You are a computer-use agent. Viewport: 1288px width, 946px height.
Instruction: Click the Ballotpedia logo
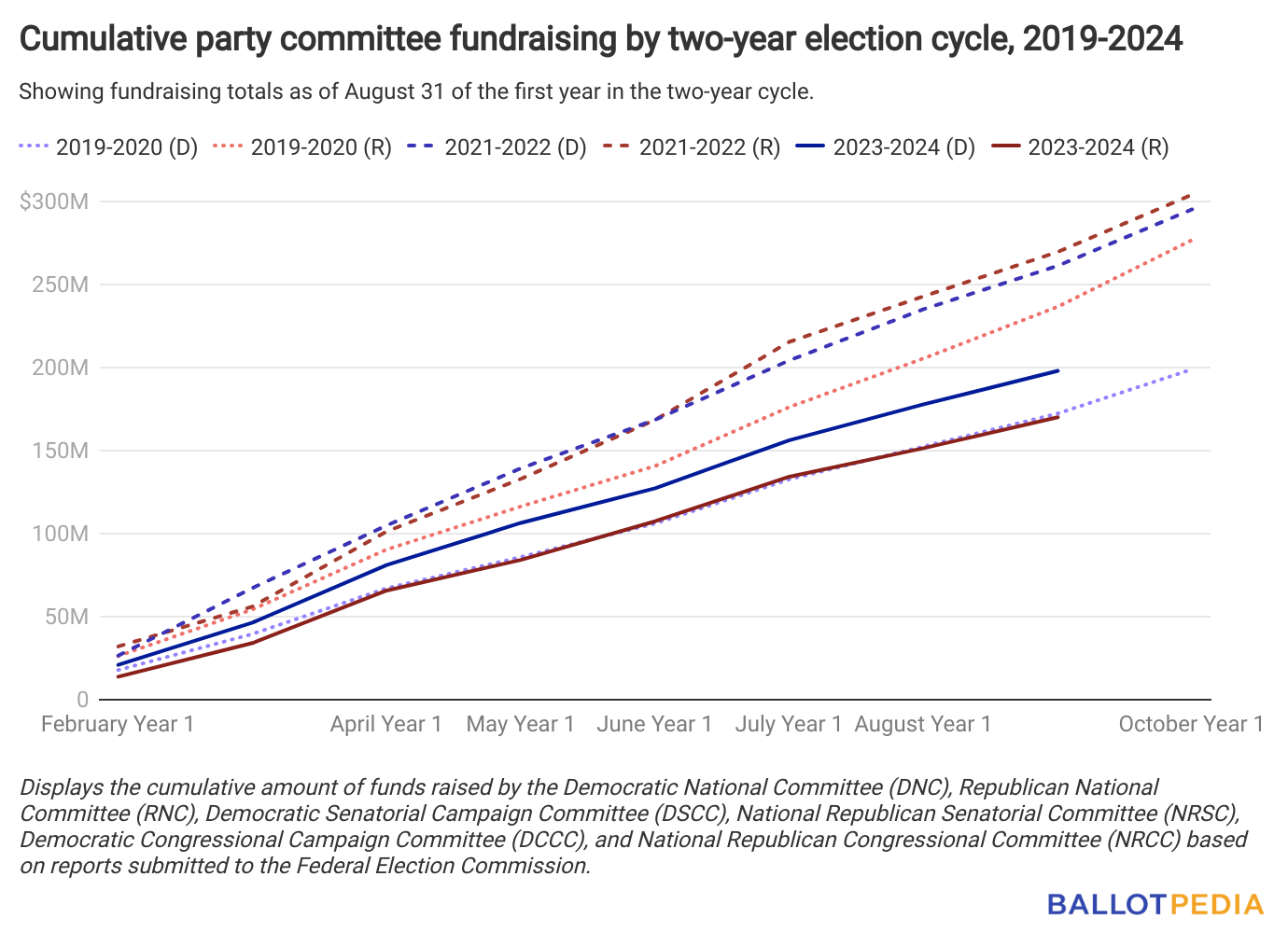click(1155, 904)
